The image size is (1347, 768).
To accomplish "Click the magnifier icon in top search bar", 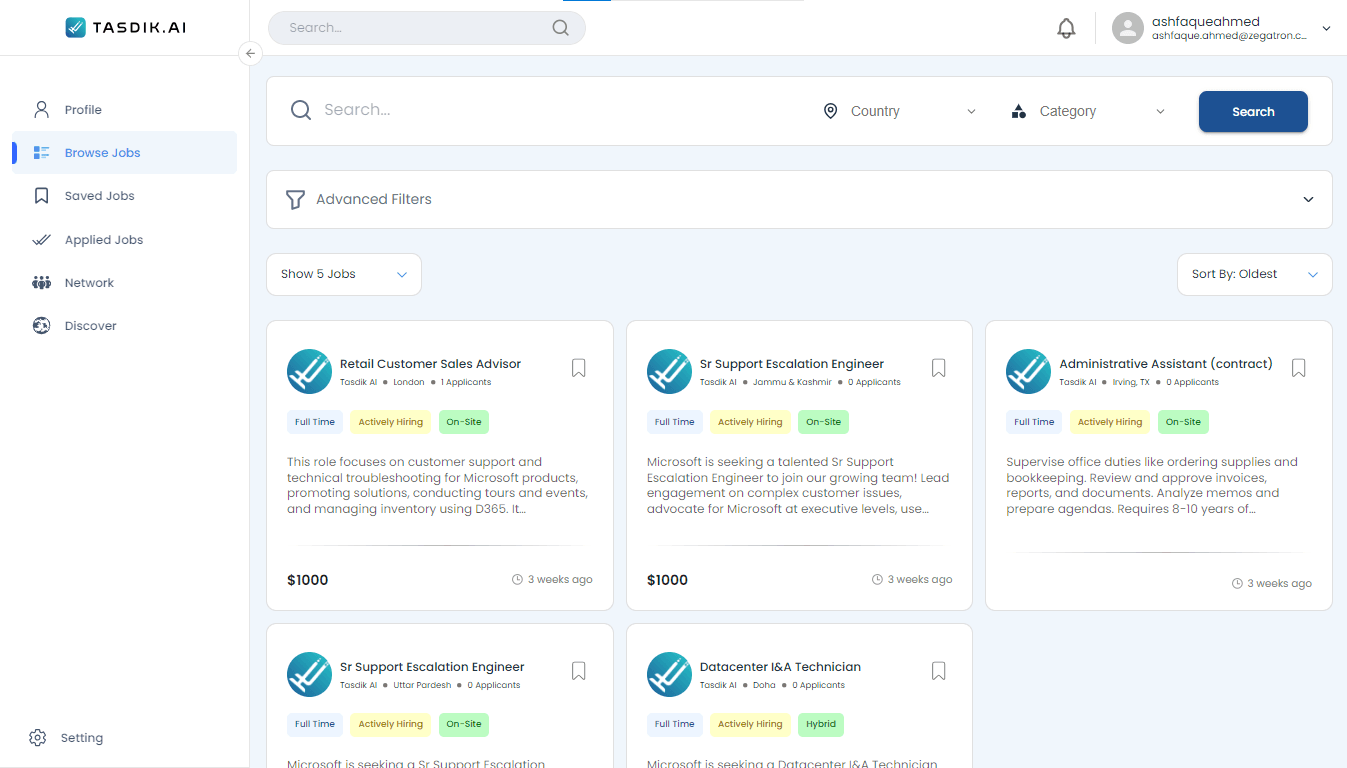I will [x=560, y=28].
